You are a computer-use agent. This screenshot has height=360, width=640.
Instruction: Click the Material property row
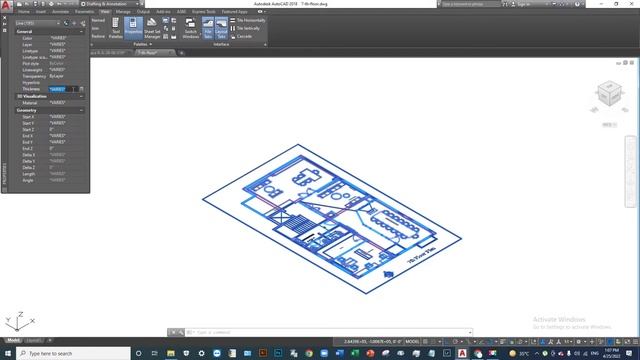point(50,103)
